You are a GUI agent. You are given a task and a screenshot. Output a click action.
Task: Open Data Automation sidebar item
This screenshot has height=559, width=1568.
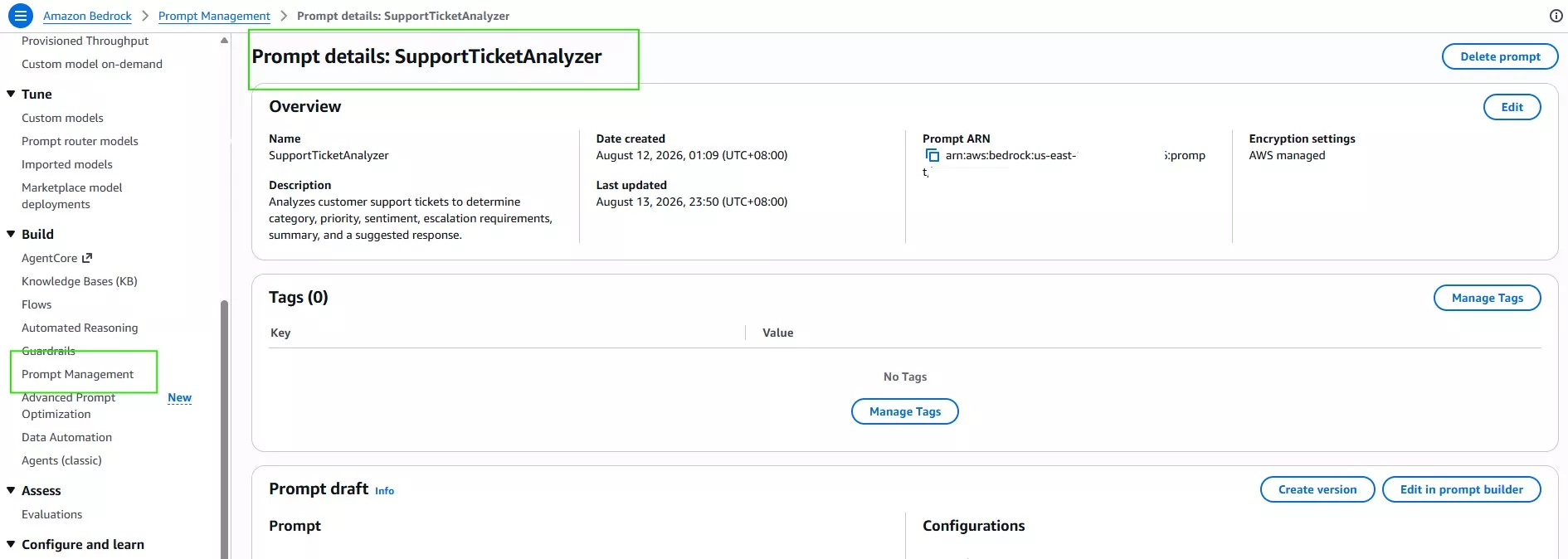pos(66,437)
